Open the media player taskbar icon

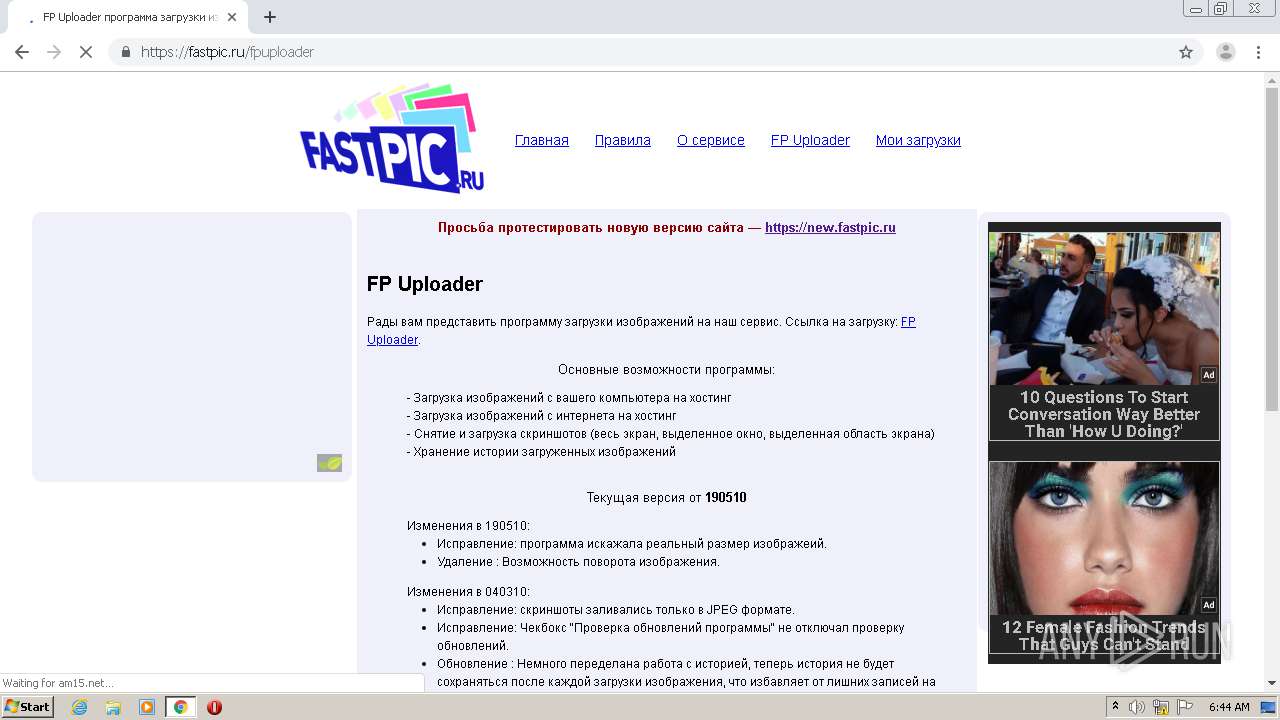(147, 707)
